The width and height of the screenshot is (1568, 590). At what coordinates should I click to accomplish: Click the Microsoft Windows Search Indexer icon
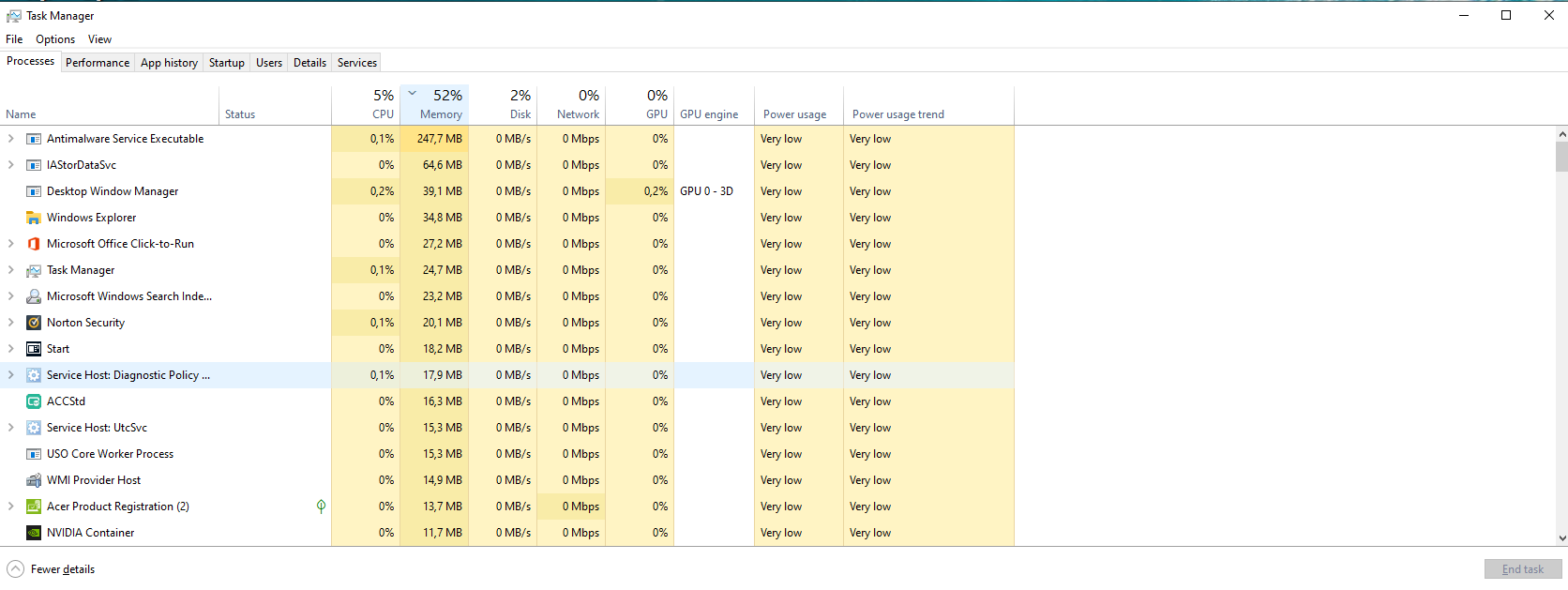[34, 296]
